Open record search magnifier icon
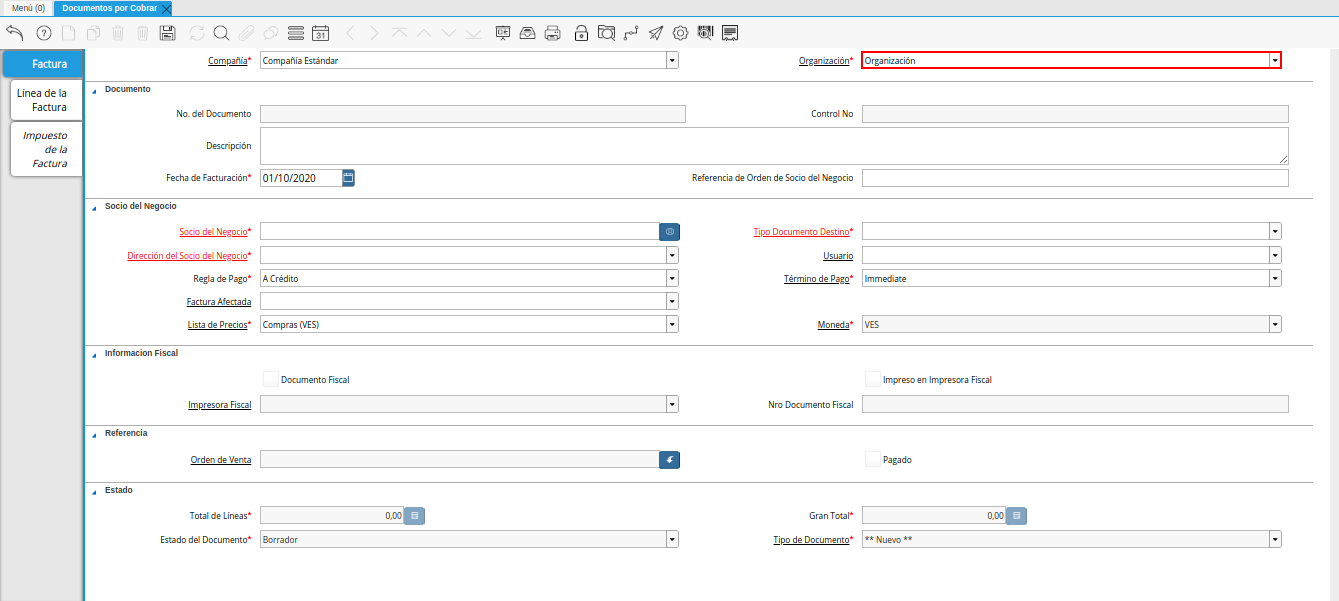 tap(221, 33)
